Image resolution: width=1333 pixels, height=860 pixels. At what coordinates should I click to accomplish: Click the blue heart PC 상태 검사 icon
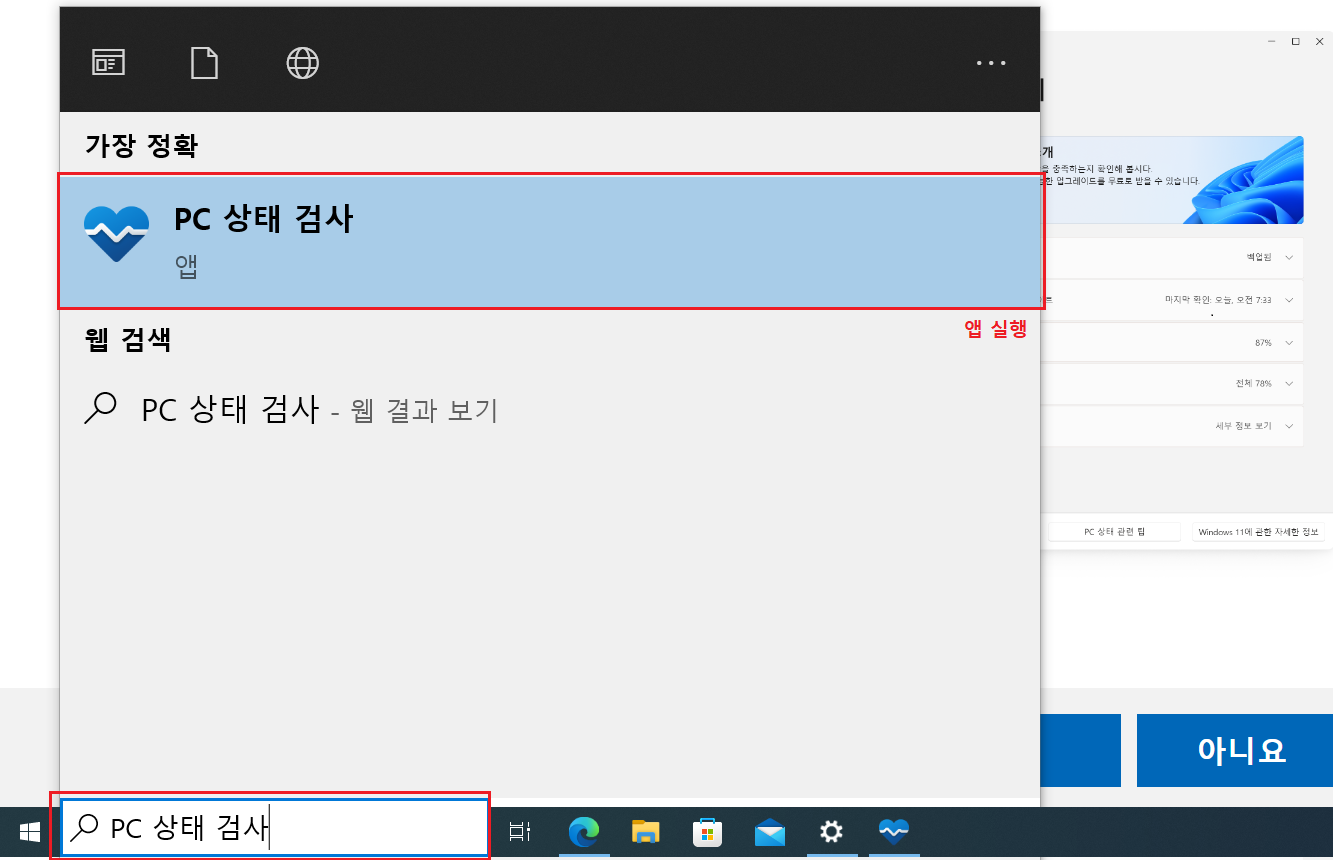click(x=117, y=234)
